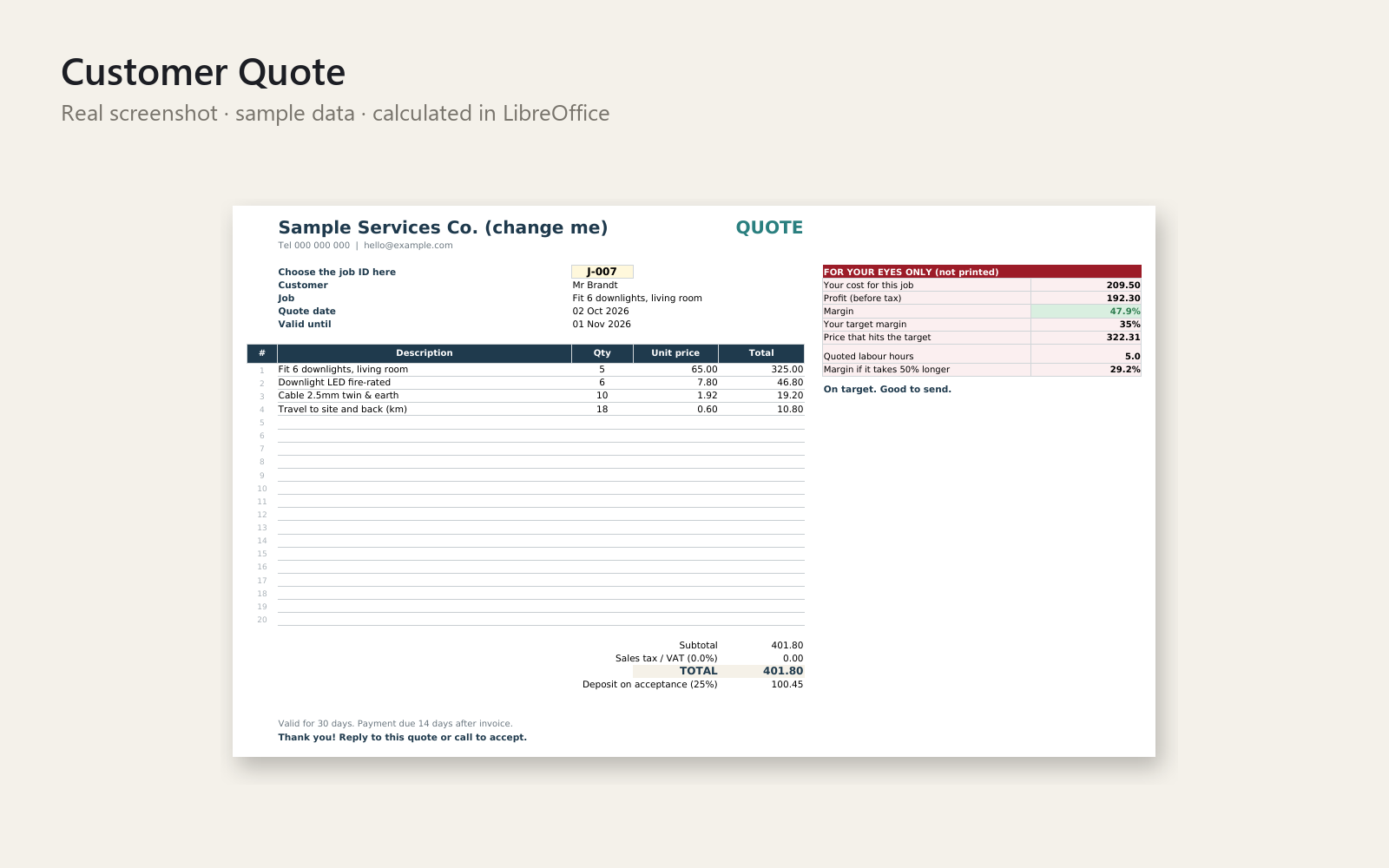
Task: Click the target price value 322.31
Action: 1123,337
